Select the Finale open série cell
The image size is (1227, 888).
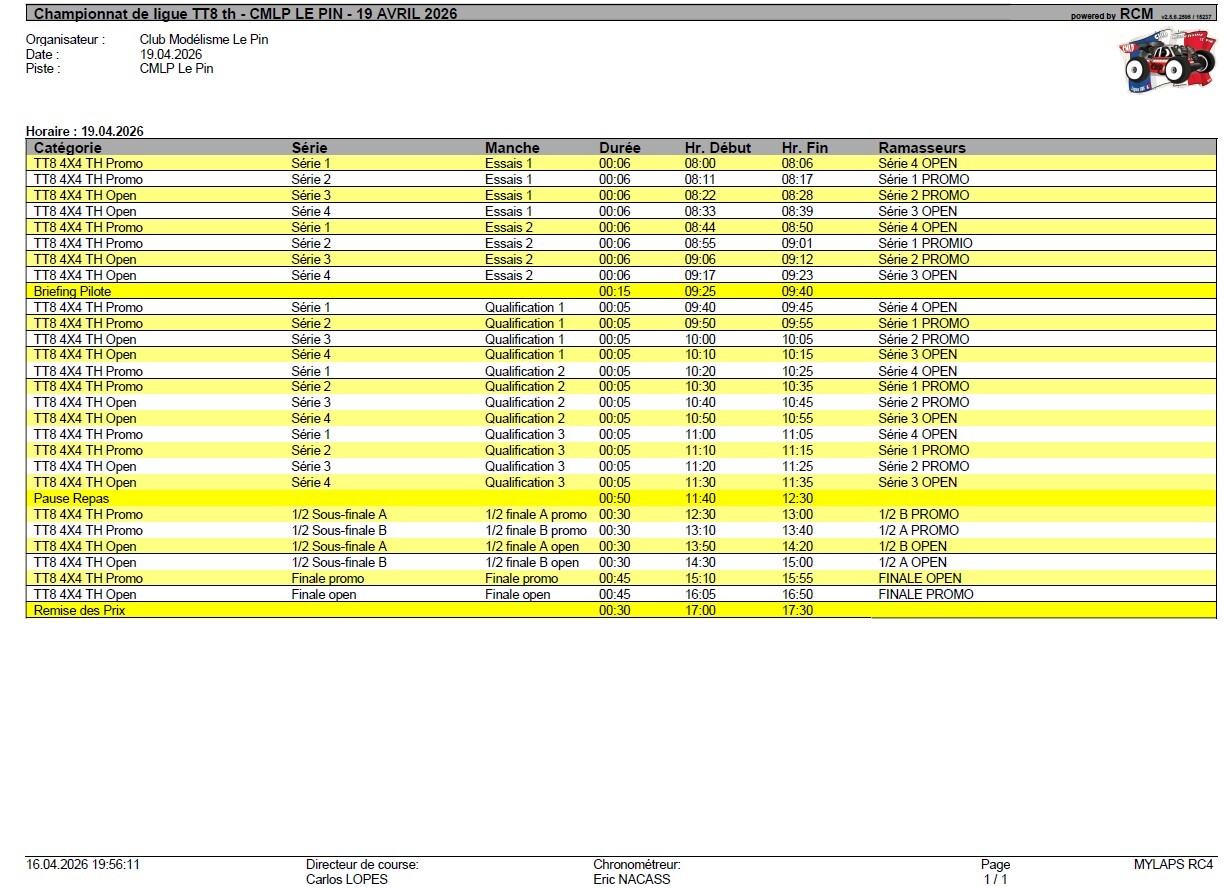click(324, 594)
